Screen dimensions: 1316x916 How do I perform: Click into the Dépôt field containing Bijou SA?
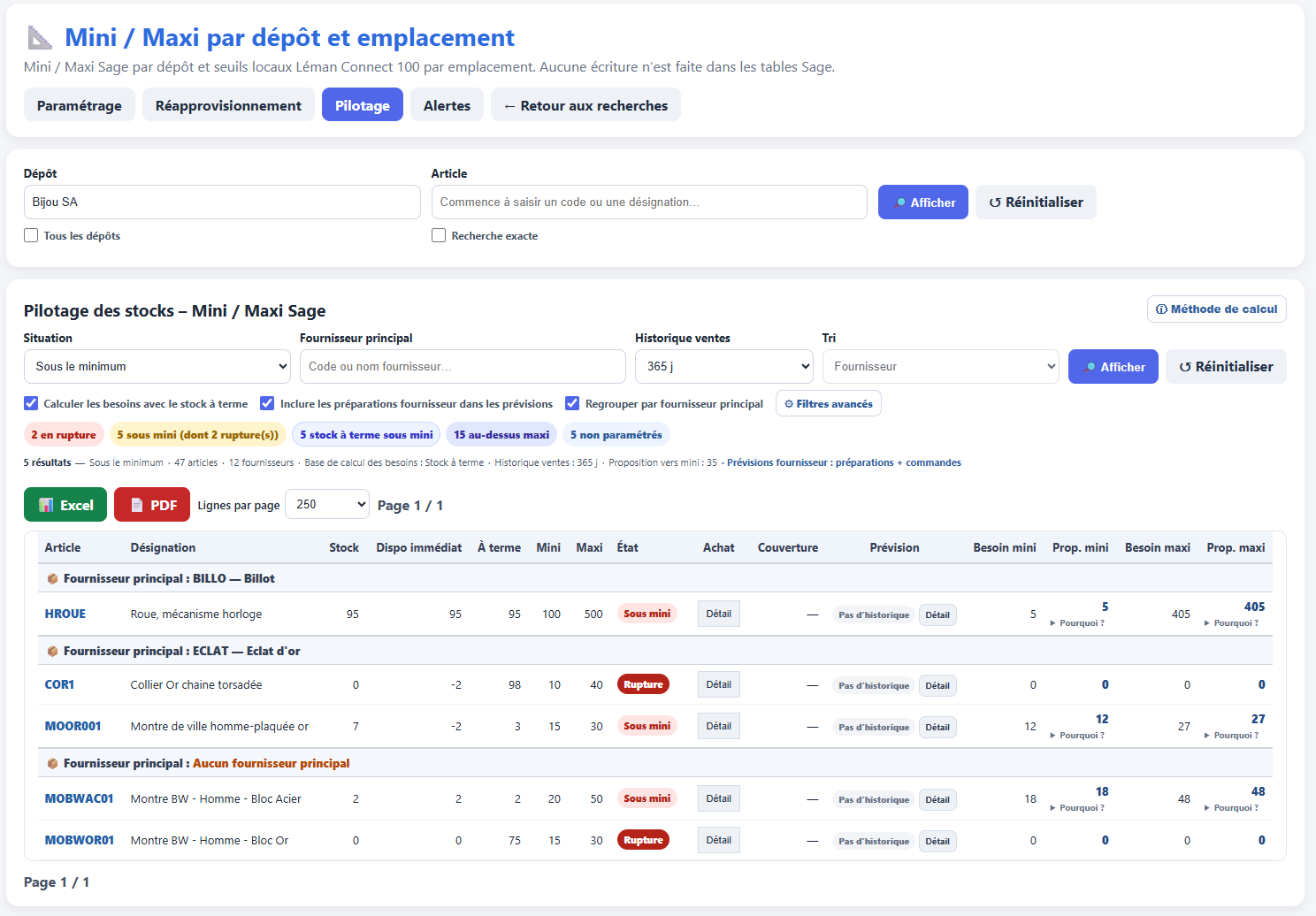[222, 202]
